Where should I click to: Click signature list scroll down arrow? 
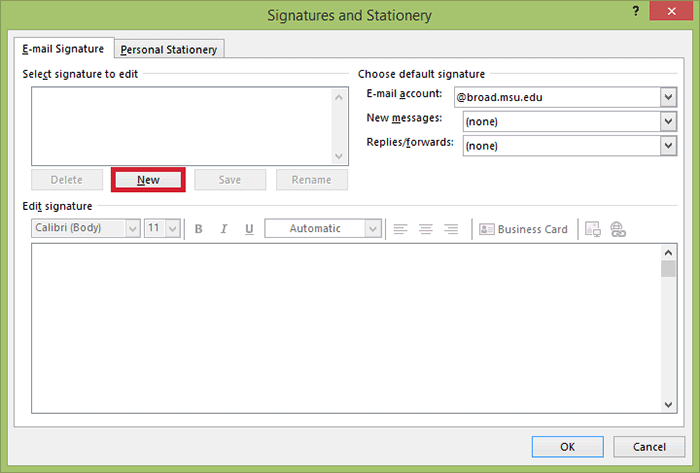339,156
